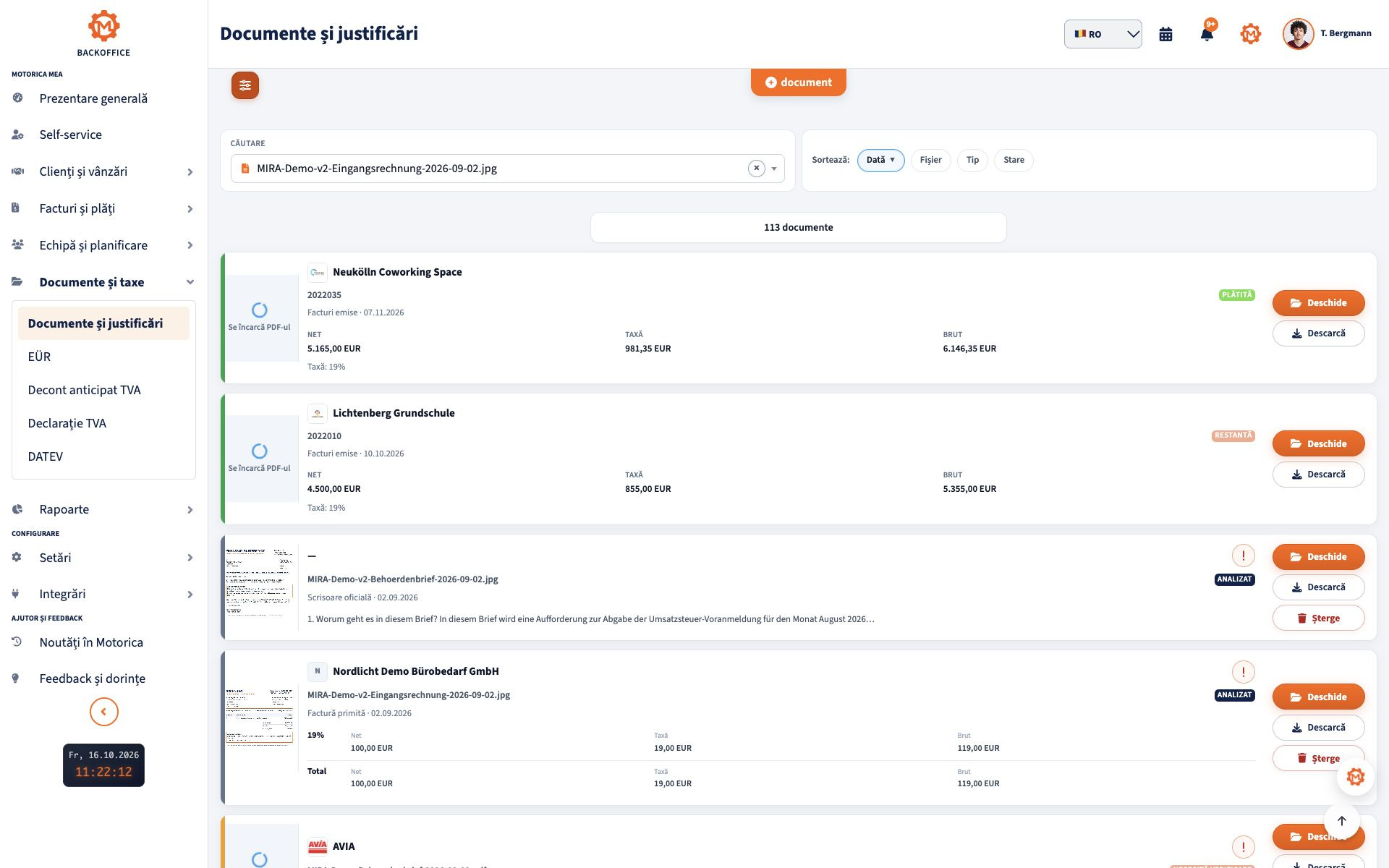Image resolution: width=1389 pixels, height=868 pixels.
Task: Click the warning icon on the Nordlicht Demo row
Action: (x=1243, y=671)
